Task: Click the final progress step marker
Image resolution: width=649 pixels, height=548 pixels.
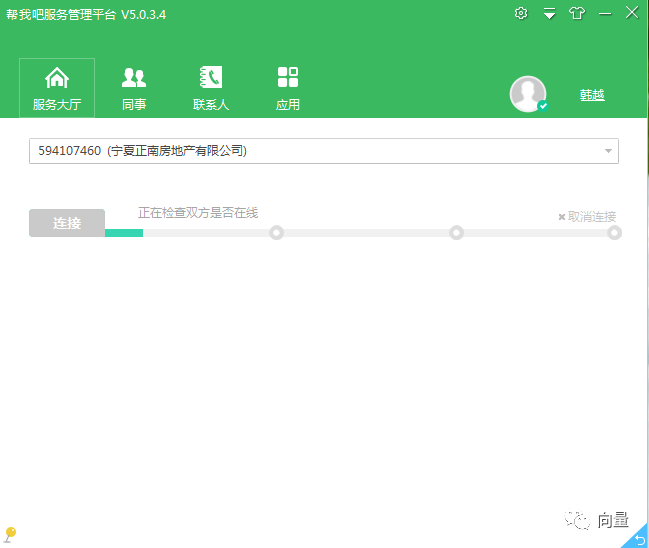Action: coord(614,233)
